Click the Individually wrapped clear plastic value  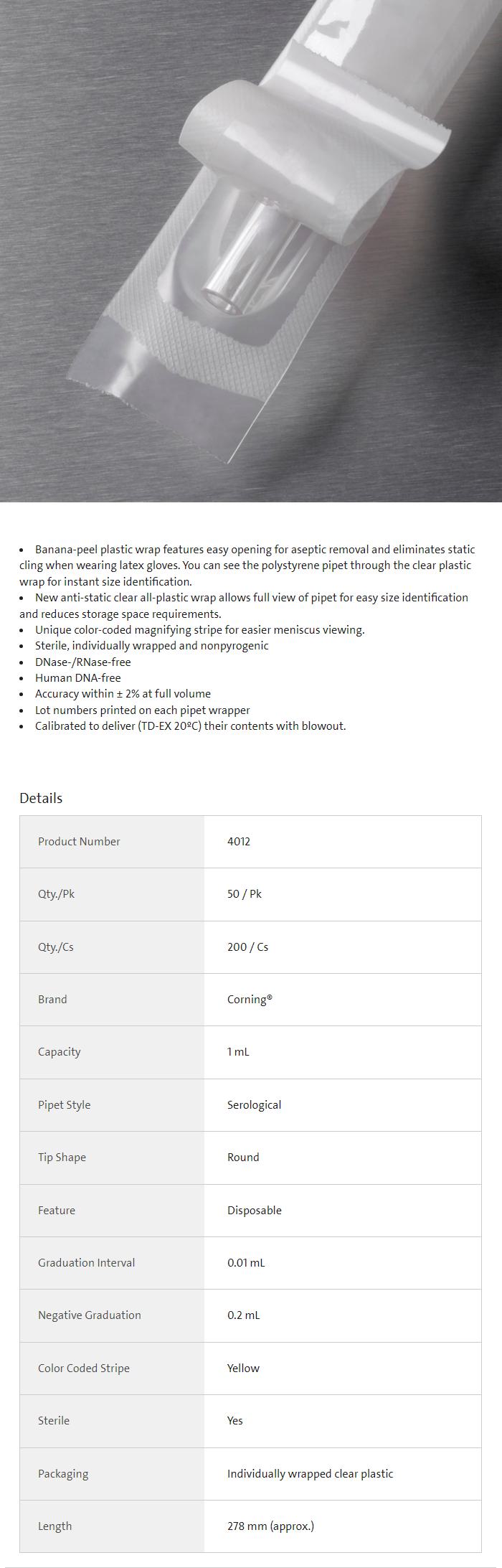pyautogui.click(x=310, y=1473)
